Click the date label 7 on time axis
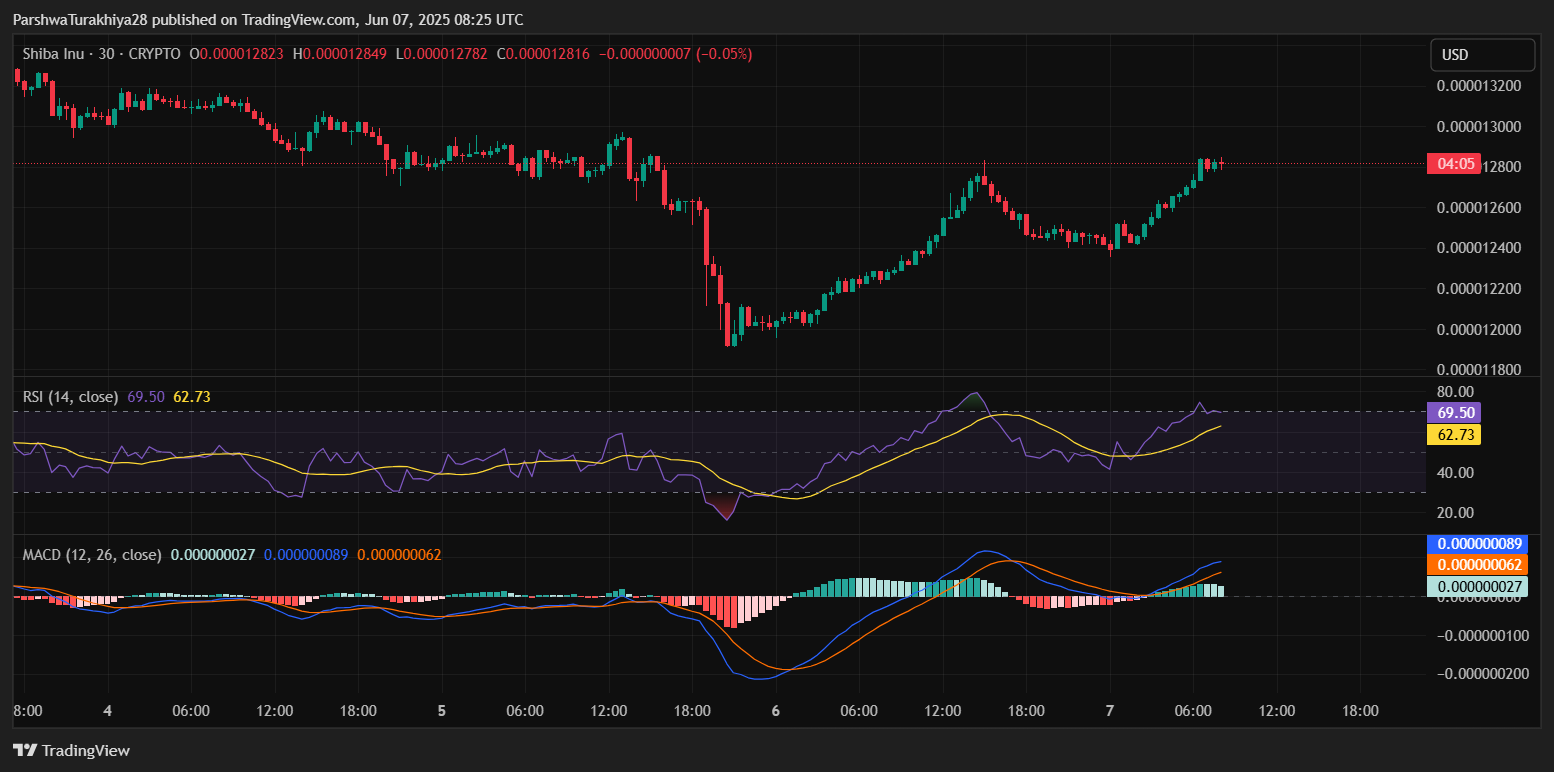Viewport: 1554px width, 772px height. [1110, 711]
